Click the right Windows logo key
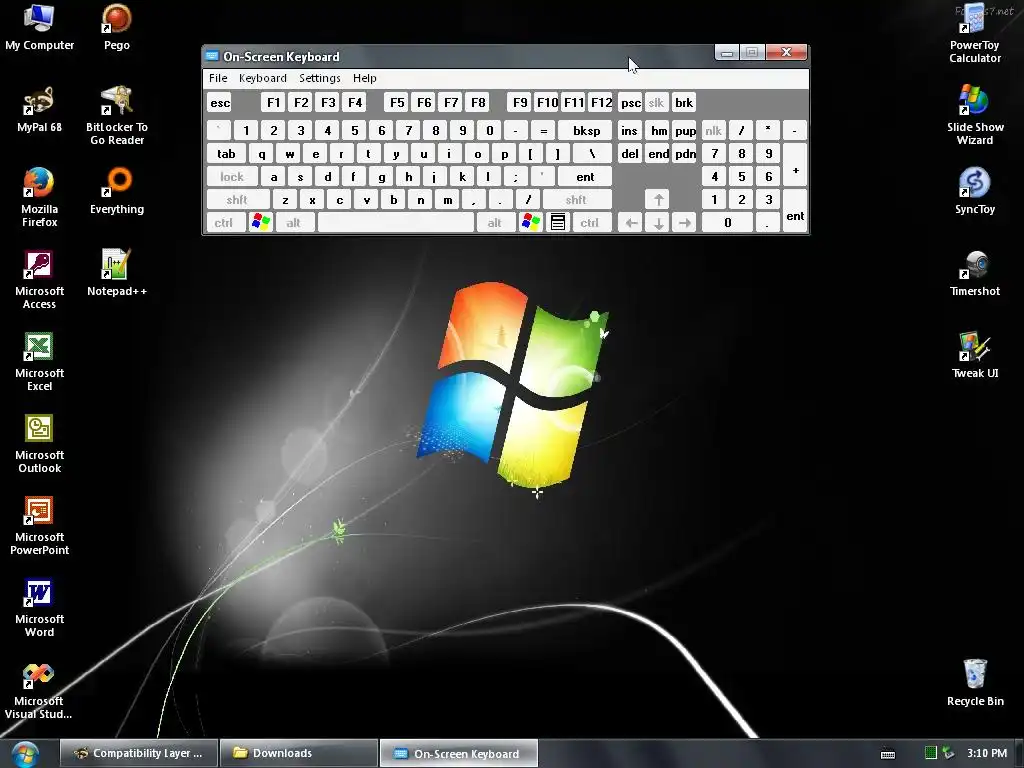1024x768 pixels. [530, 222]
